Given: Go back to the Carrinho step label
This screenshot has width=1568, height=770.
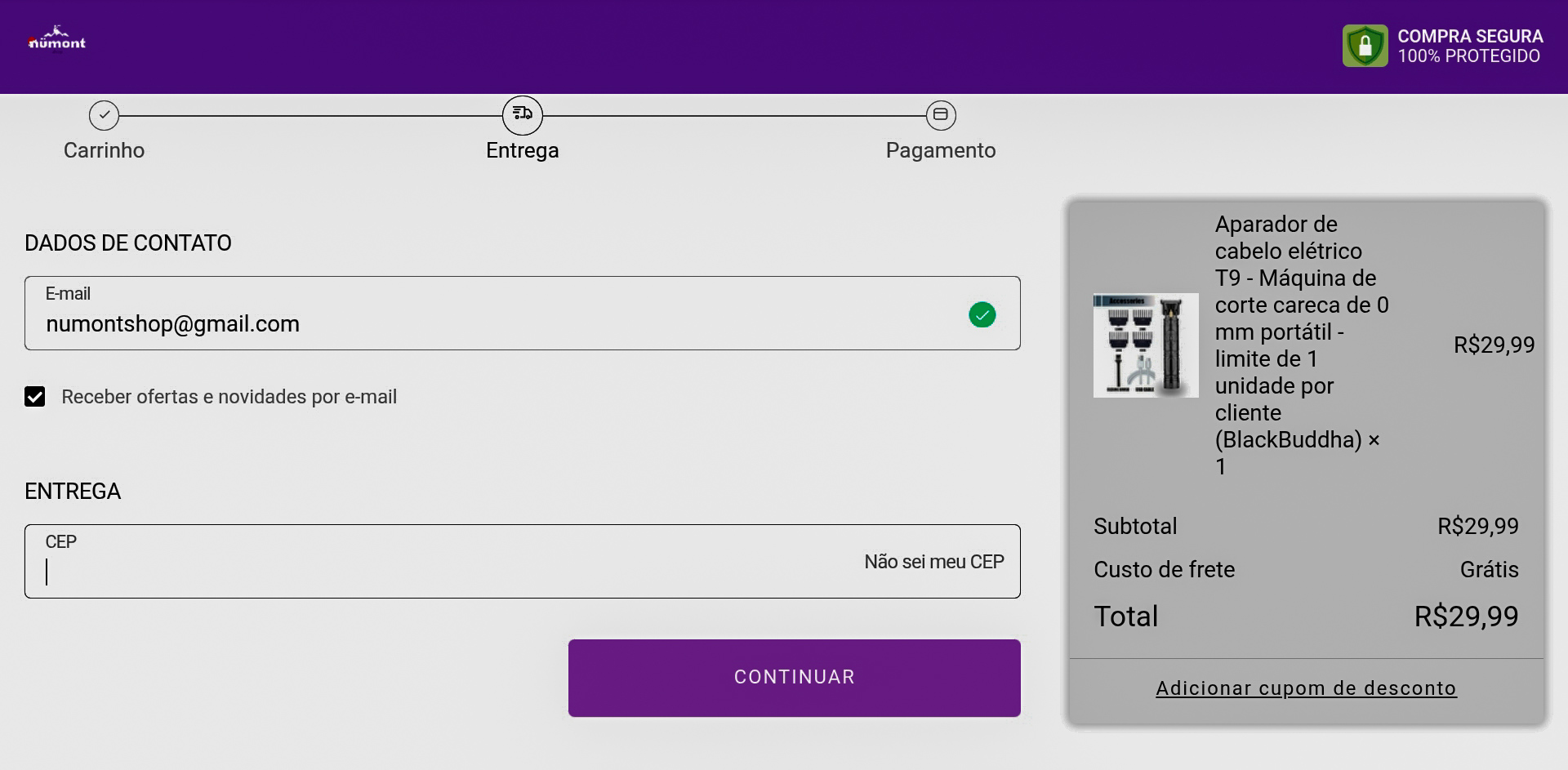Looking at the screenshot, I should coord(104,150).
